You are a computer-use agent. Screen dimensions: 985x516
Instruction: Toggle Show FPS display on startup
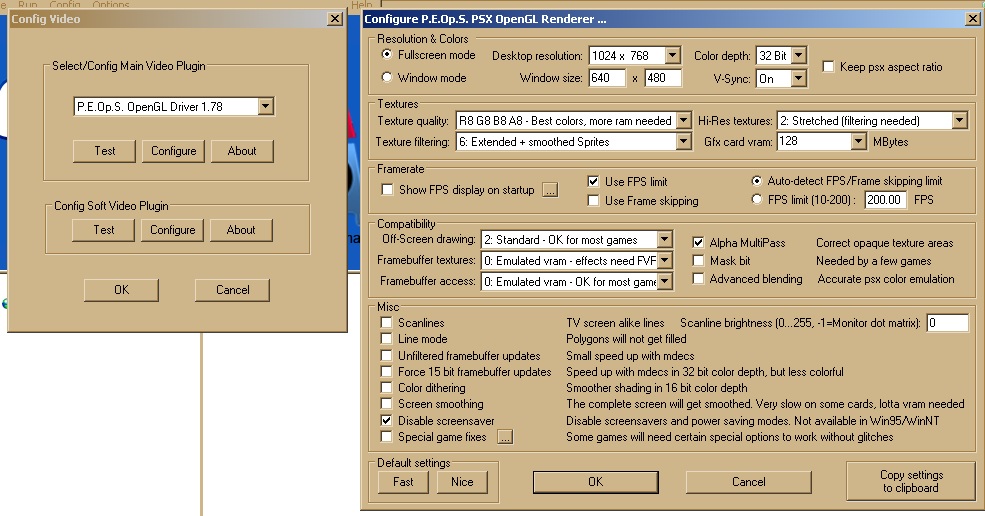point(388,190)
